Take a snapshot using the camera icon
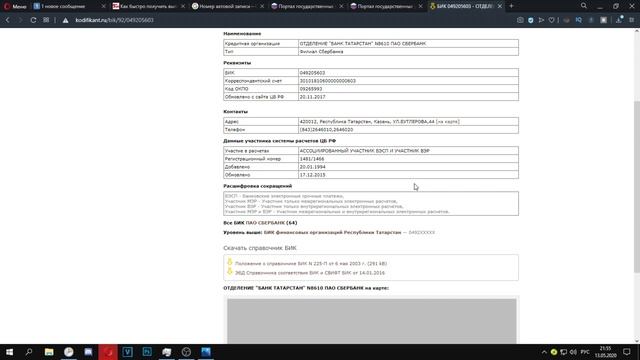This screenshot has height=360, width=640. click(520, 20)
